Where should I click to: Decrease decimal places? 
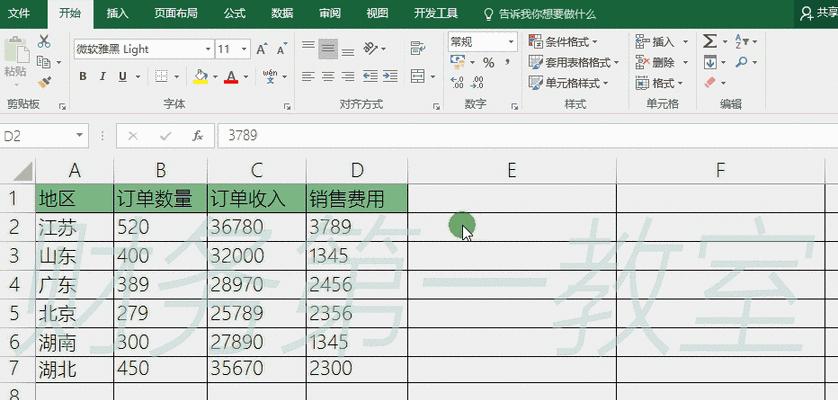478,82
